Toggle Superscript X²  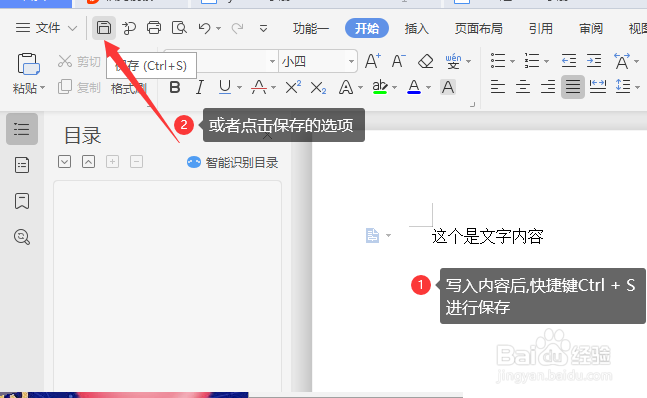[293, 87]
